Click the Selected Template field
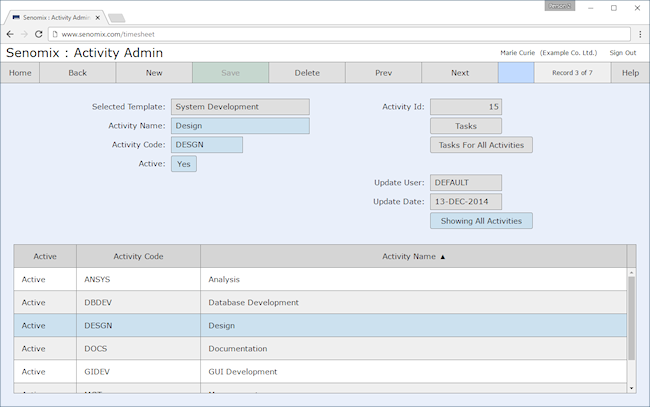Viewport: 650px width, 407px height. coord(240,107)
